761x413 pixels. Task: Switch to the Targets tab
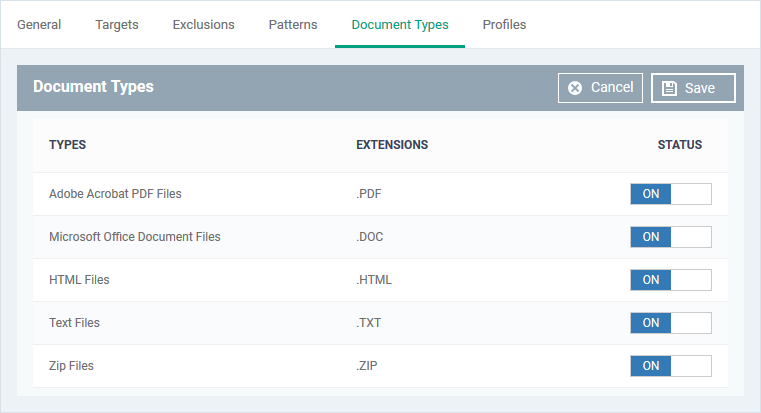[x=116, y=25]
